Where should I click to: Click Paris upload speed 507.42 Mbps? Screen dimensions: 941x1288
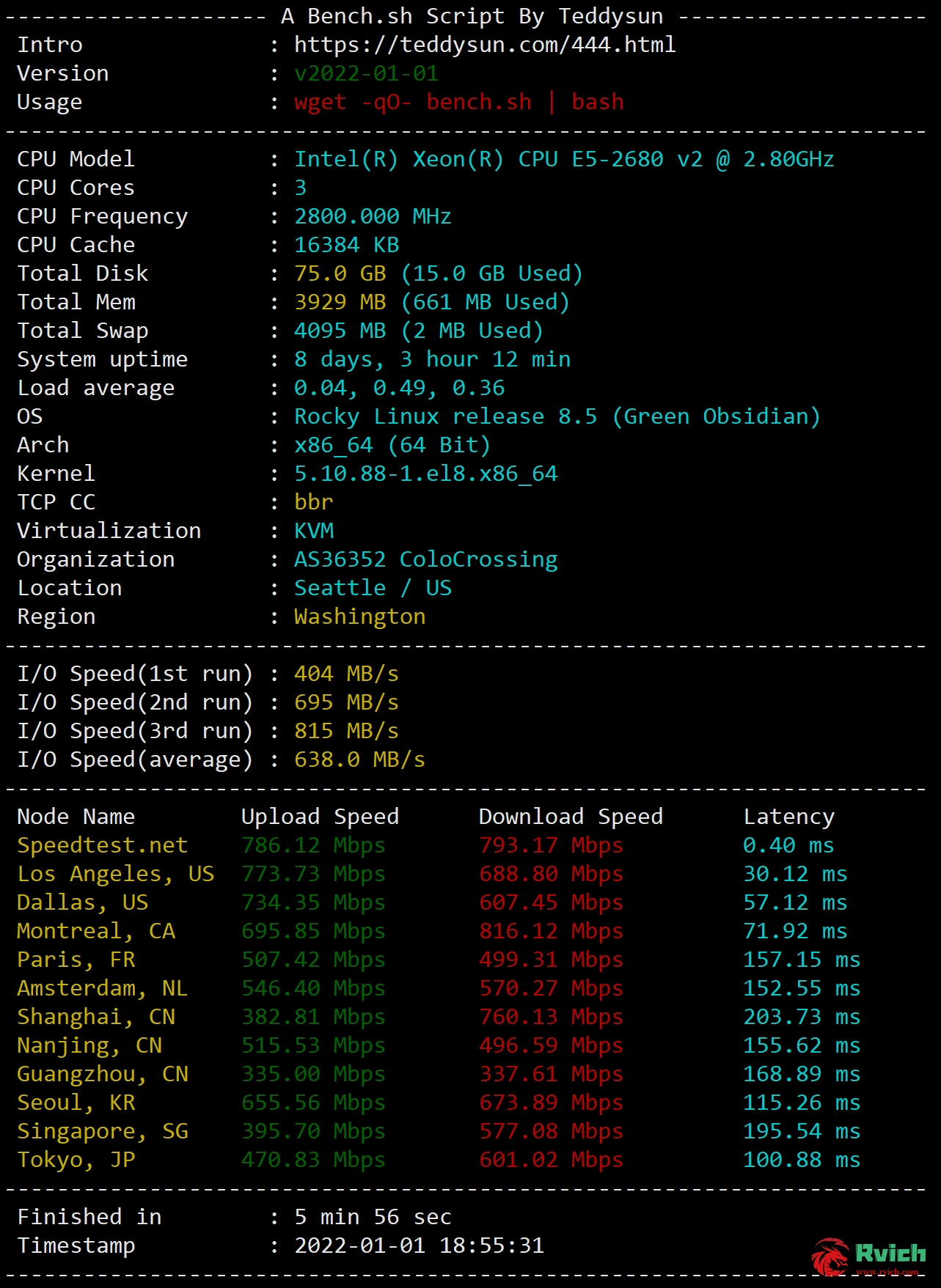click(x=313, y=960)
